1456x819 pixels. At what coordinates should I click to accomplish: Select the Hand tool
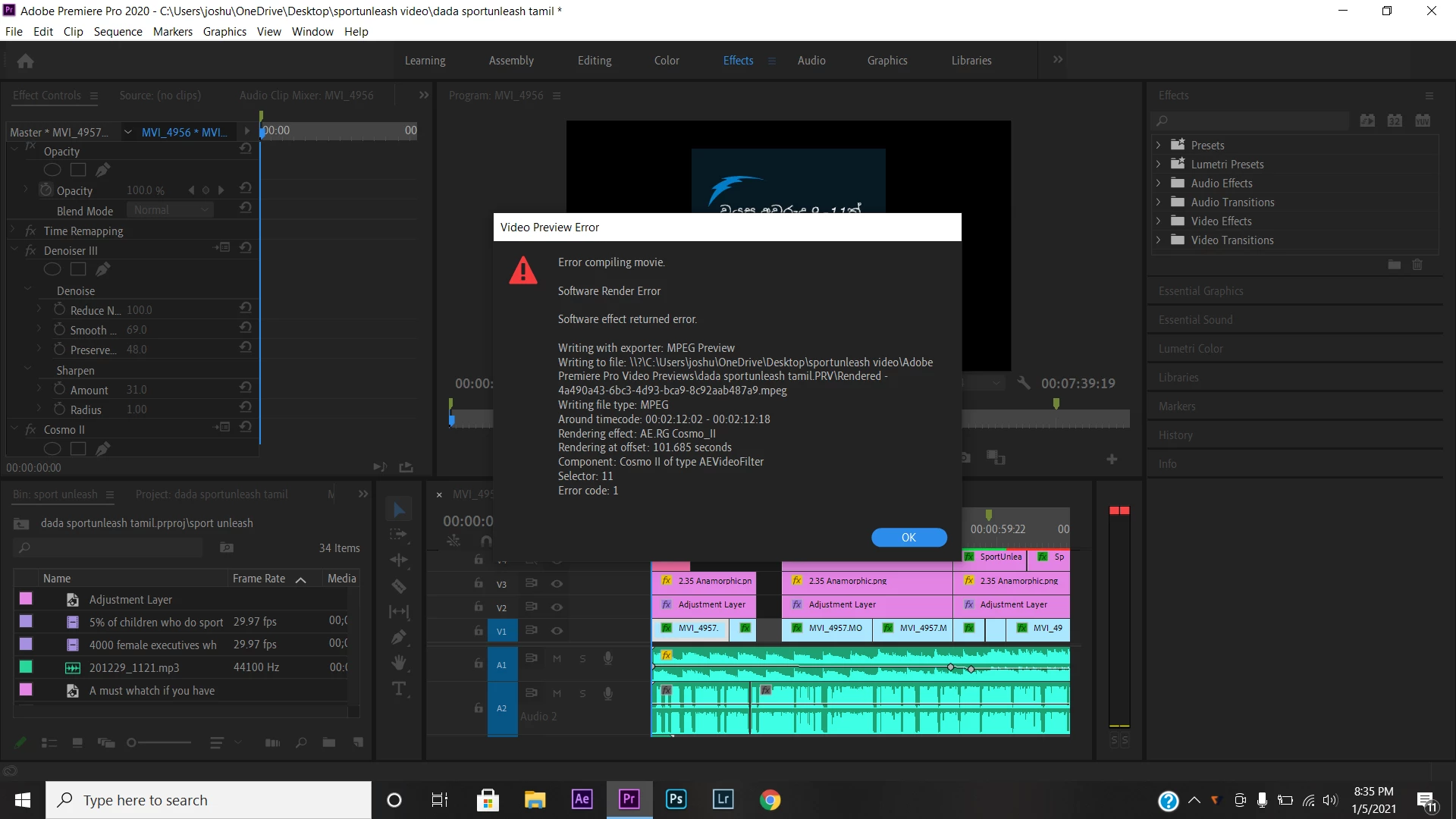(399, 663)
